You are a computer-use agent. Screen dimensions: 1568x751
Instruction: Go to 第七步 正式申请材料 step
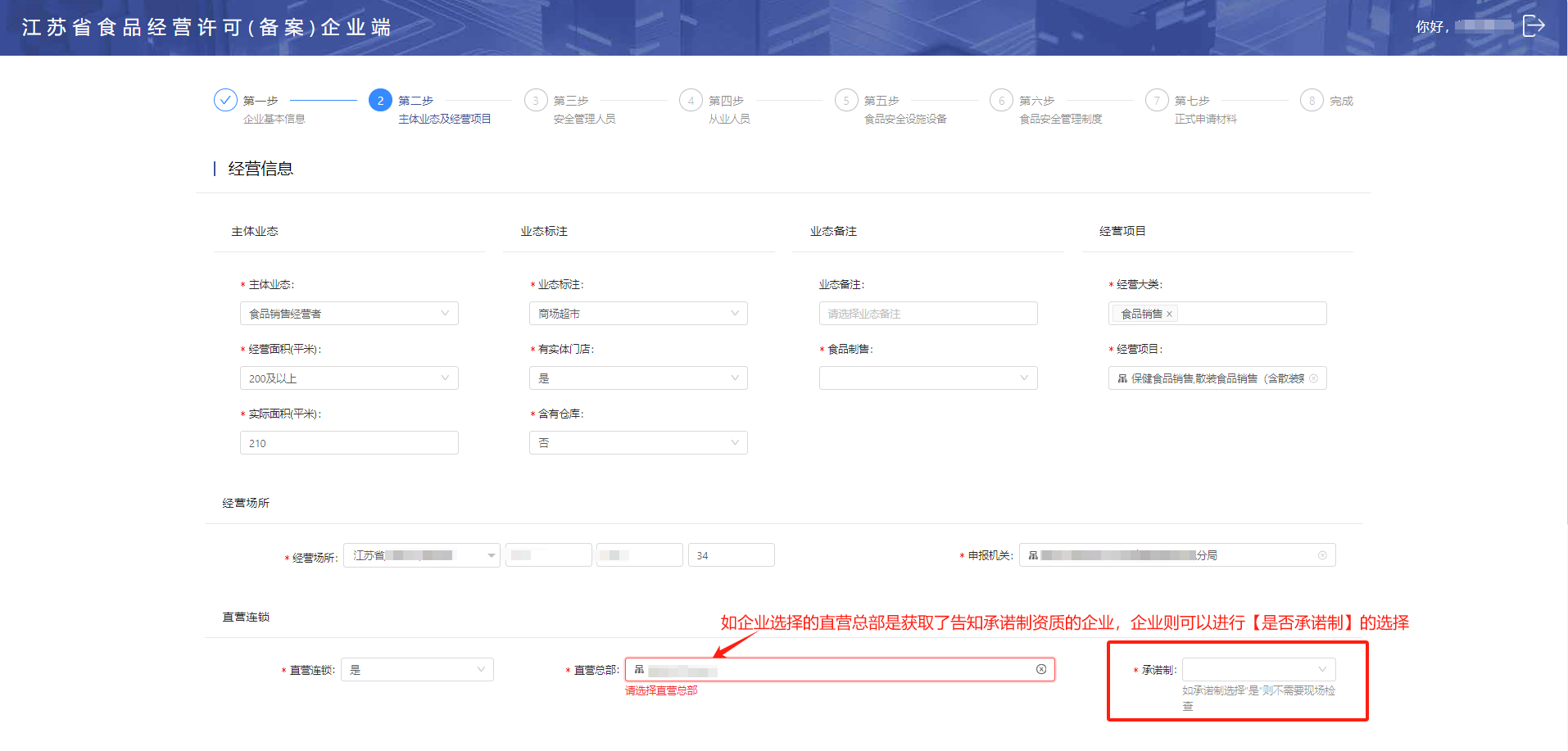[x=1157, y=100]
